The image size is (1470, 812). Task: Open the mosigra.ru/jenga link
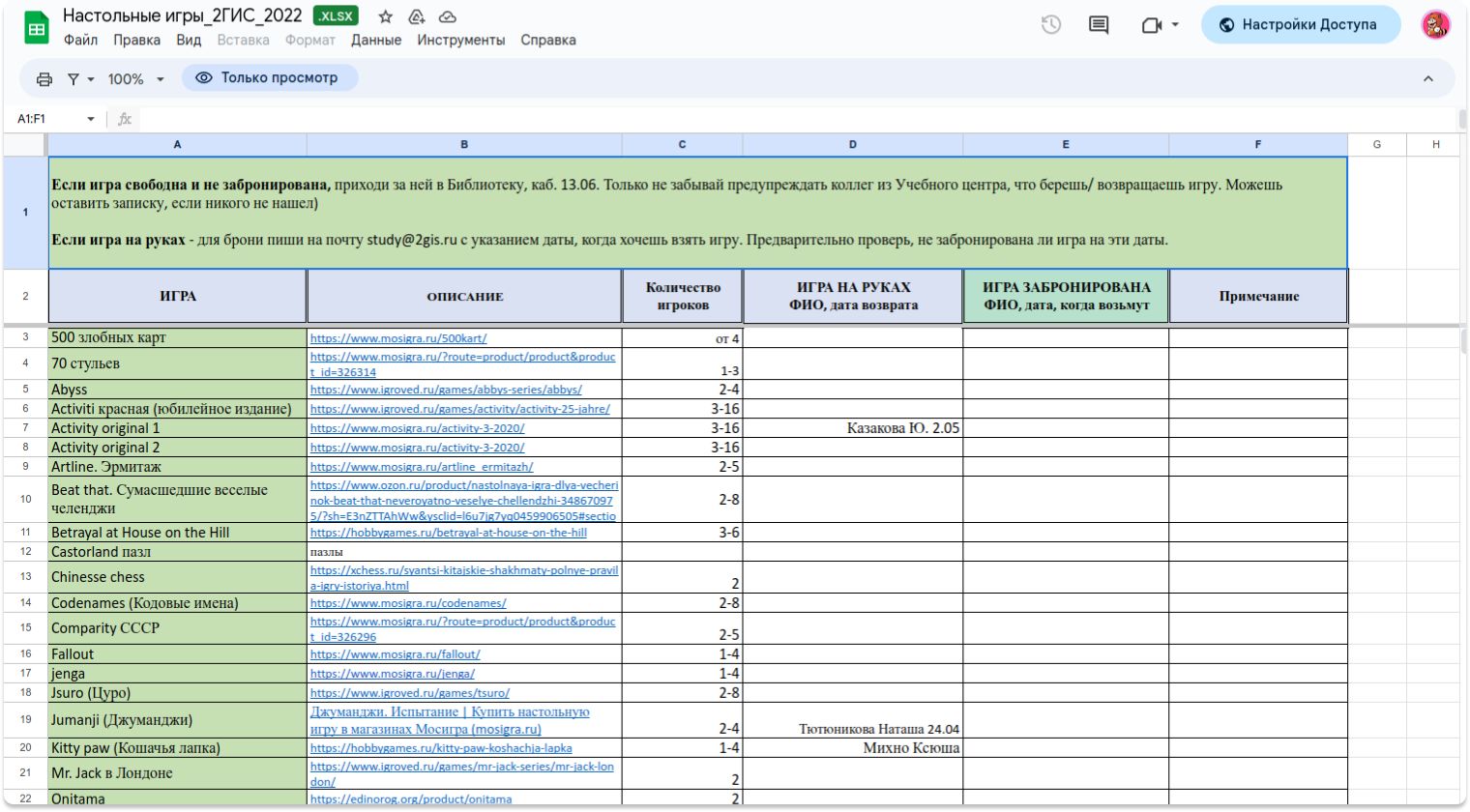(x=393, y=674)
